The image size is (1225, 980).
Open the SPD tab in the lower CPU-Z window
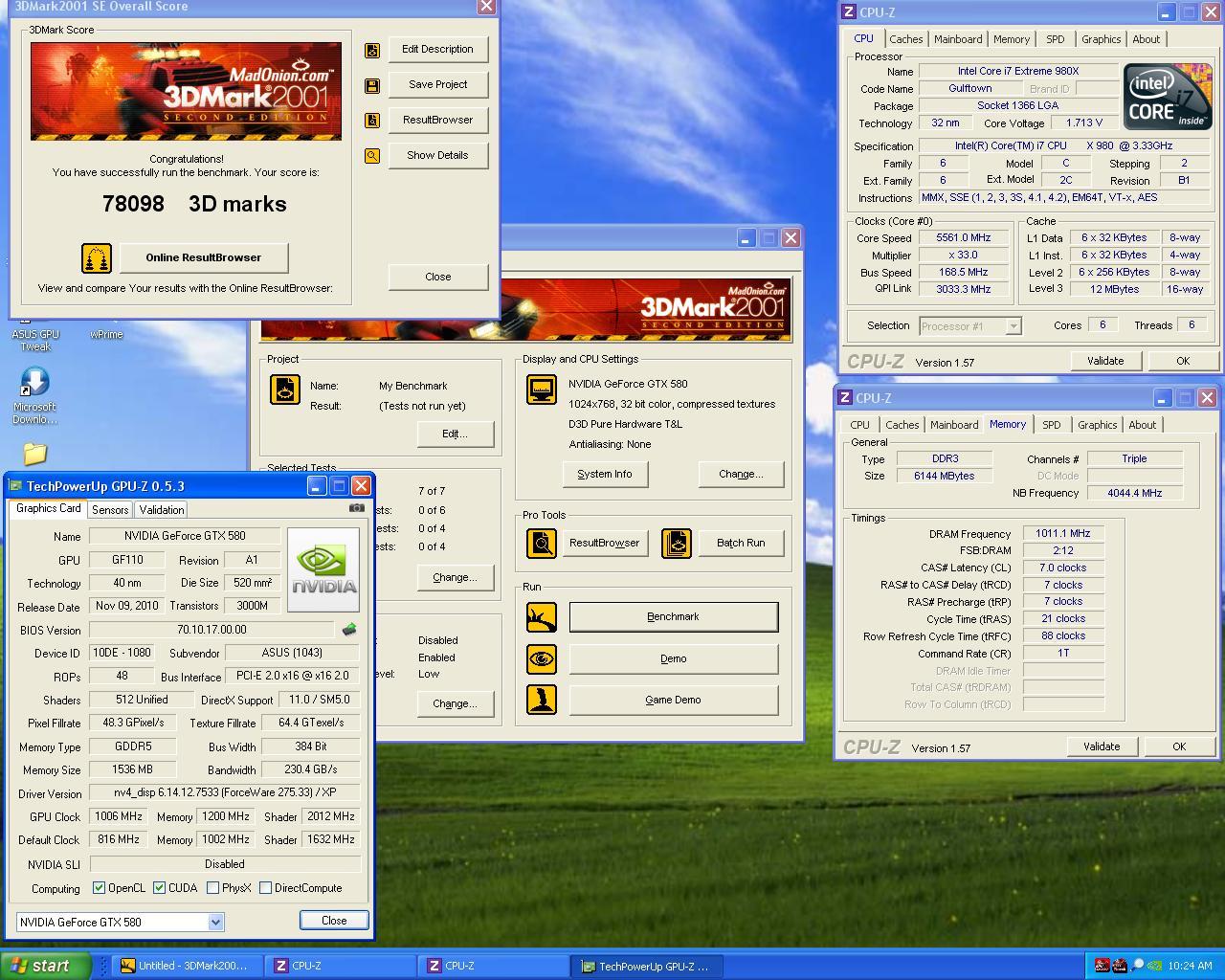[x=1051, y=425]
